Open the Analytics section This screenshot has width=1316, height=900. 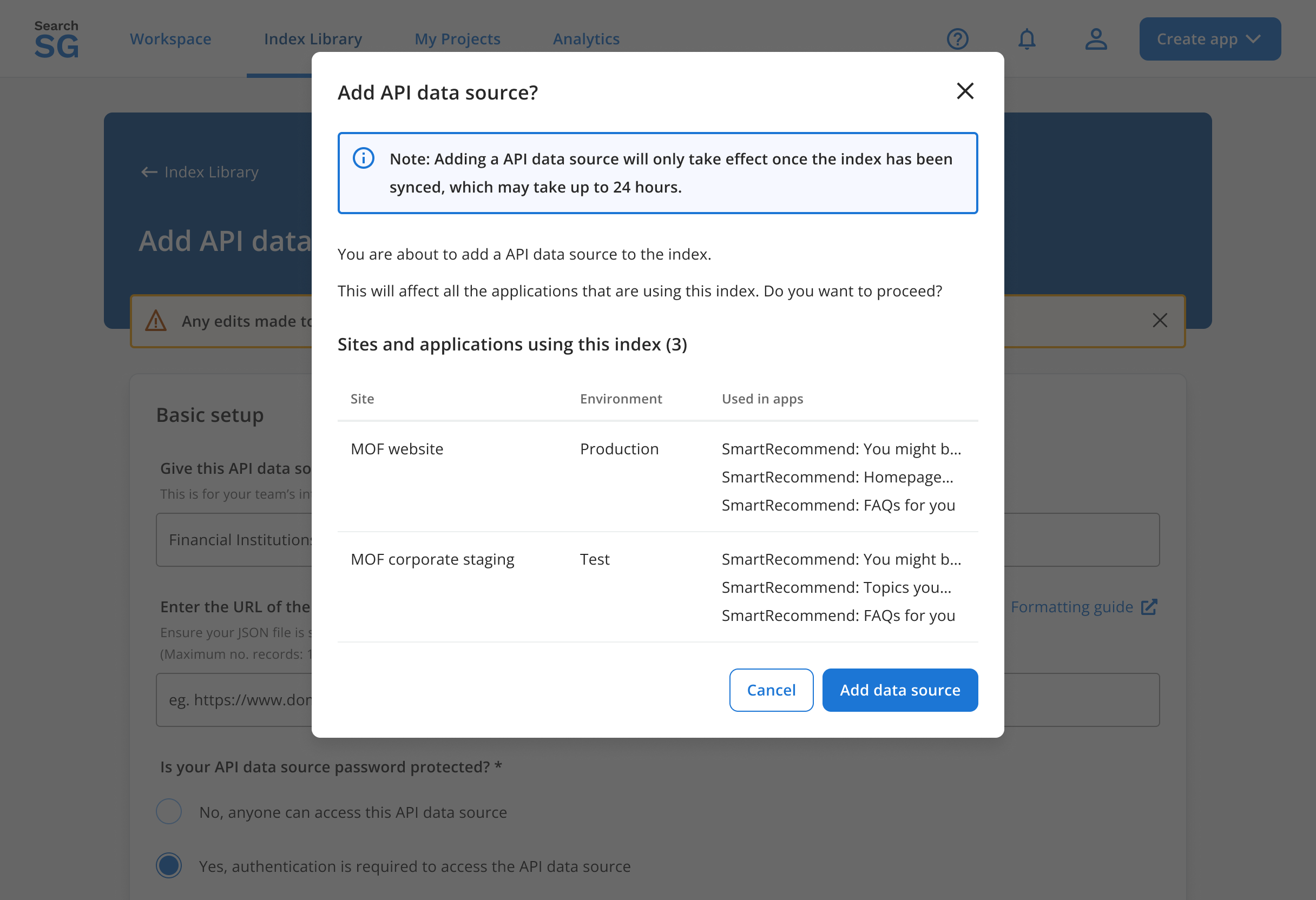point(586,38)
